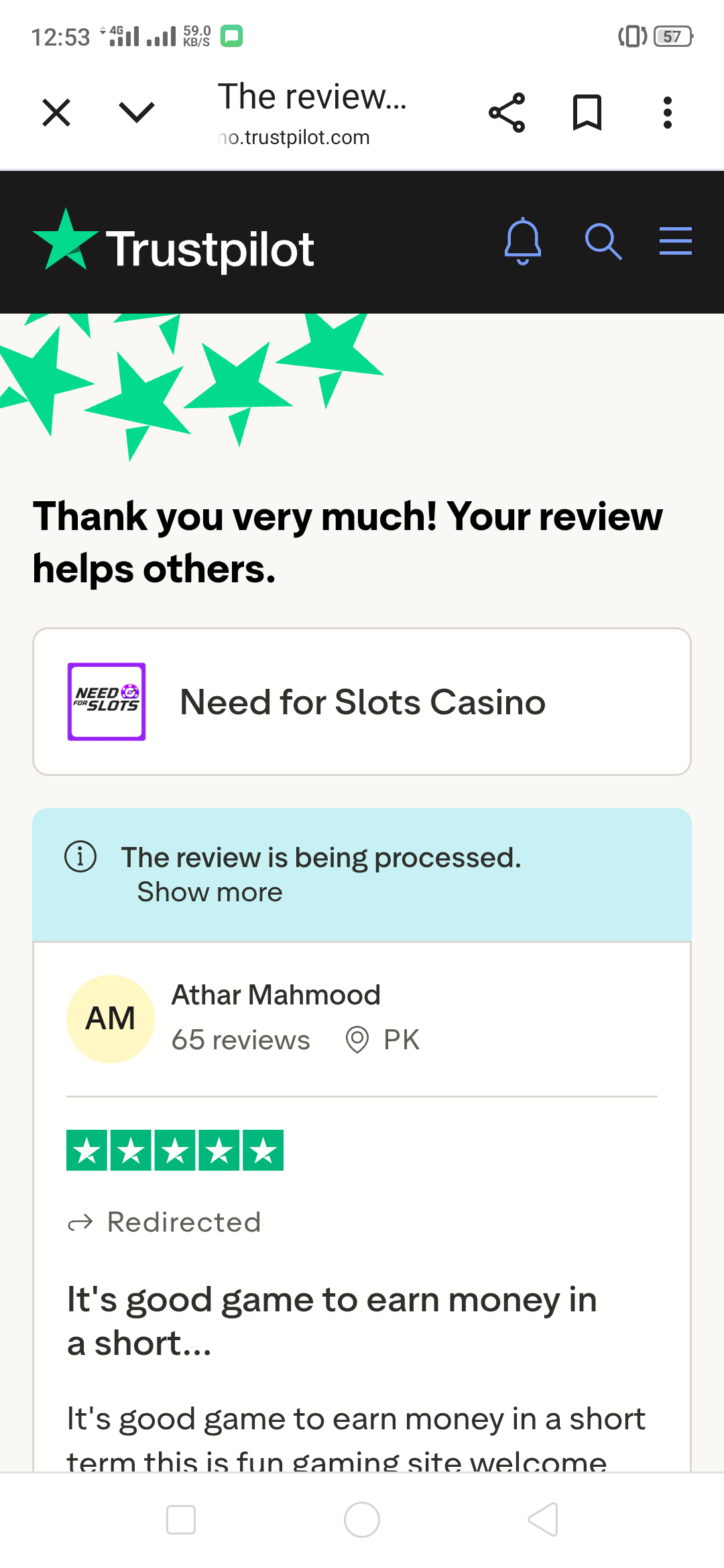
Task: Tap the Trustpilot search icon
Action: point(603,241)
